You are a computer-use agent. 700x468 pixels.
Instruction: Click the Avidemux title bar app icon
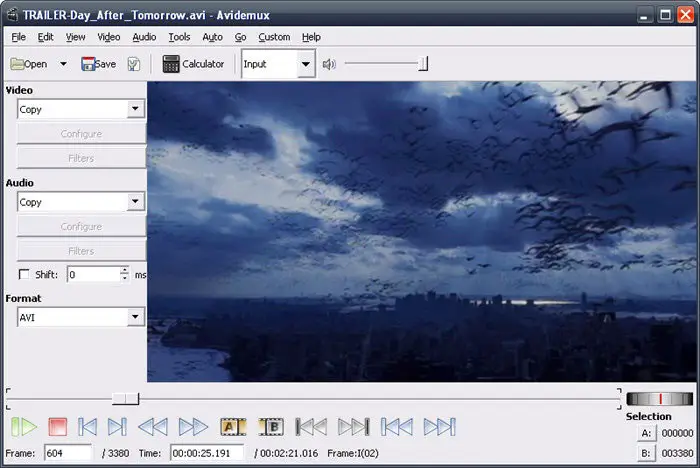(x=12, y=15)
